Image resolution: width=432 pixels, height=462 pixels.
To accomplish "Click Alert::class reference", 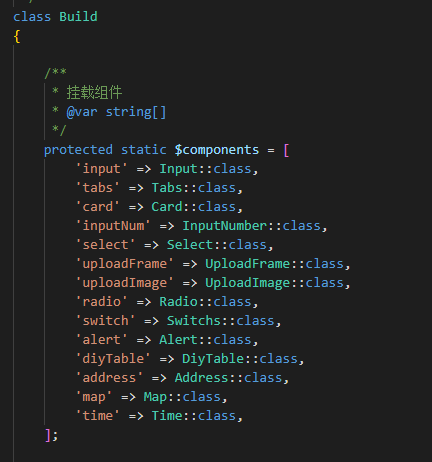I will 205,340.
